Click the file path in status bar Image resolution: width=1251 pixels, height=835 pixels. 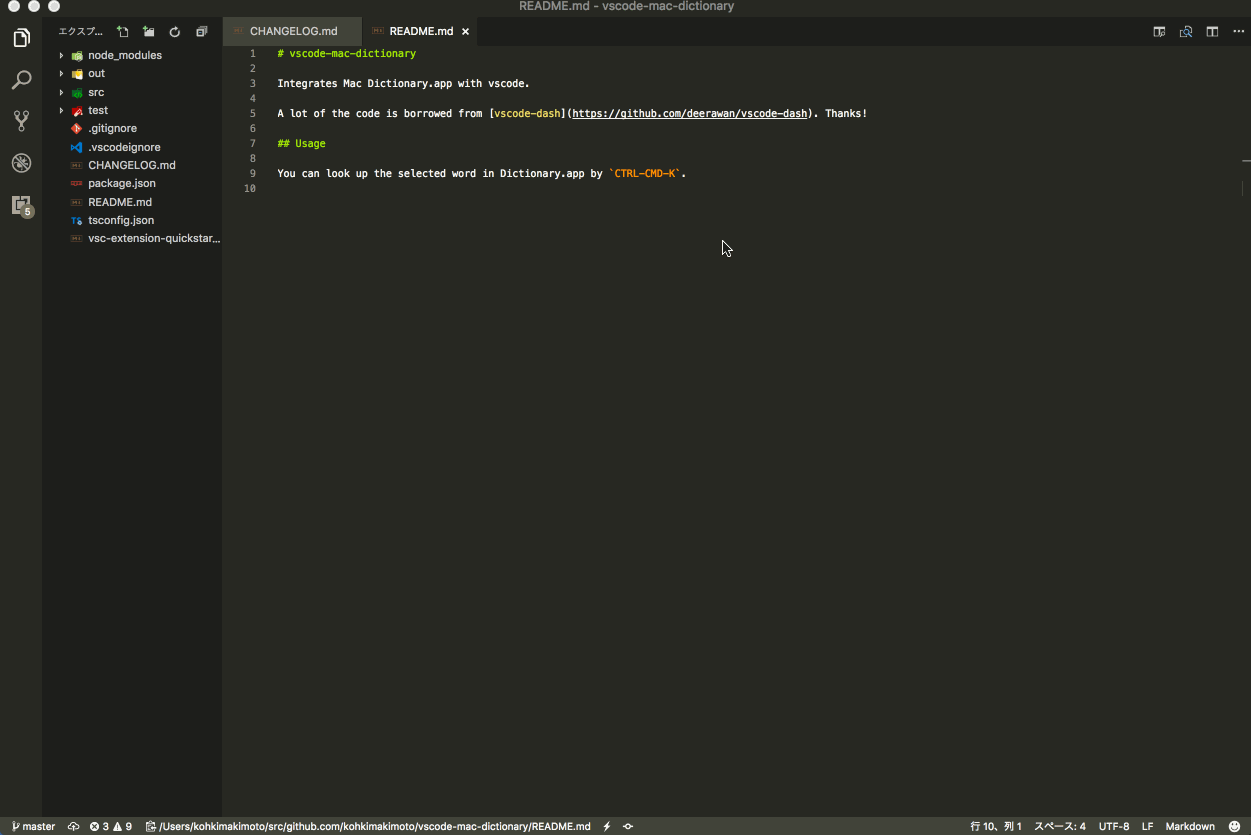click(x=368, y=826)
